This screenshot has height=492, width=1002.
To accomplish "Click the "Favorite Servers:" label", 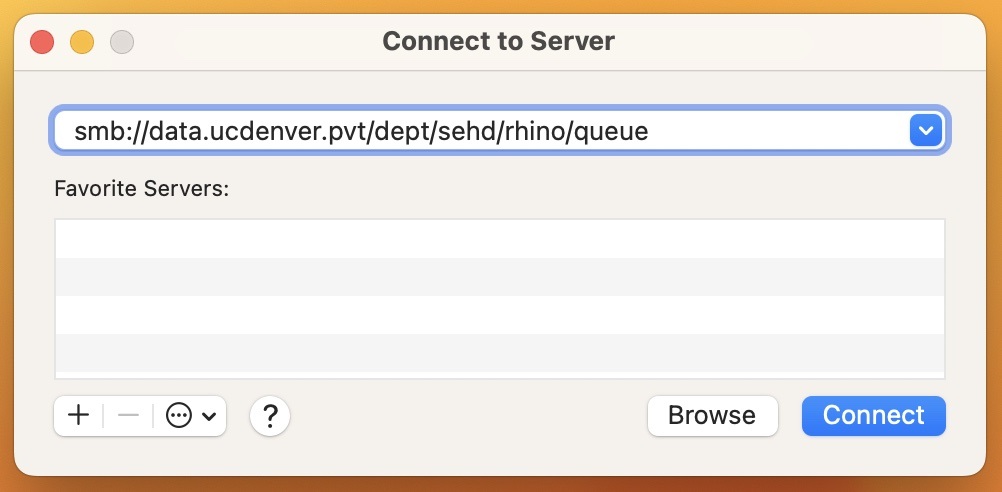I will pyautogui.click(x=142, y=188).
